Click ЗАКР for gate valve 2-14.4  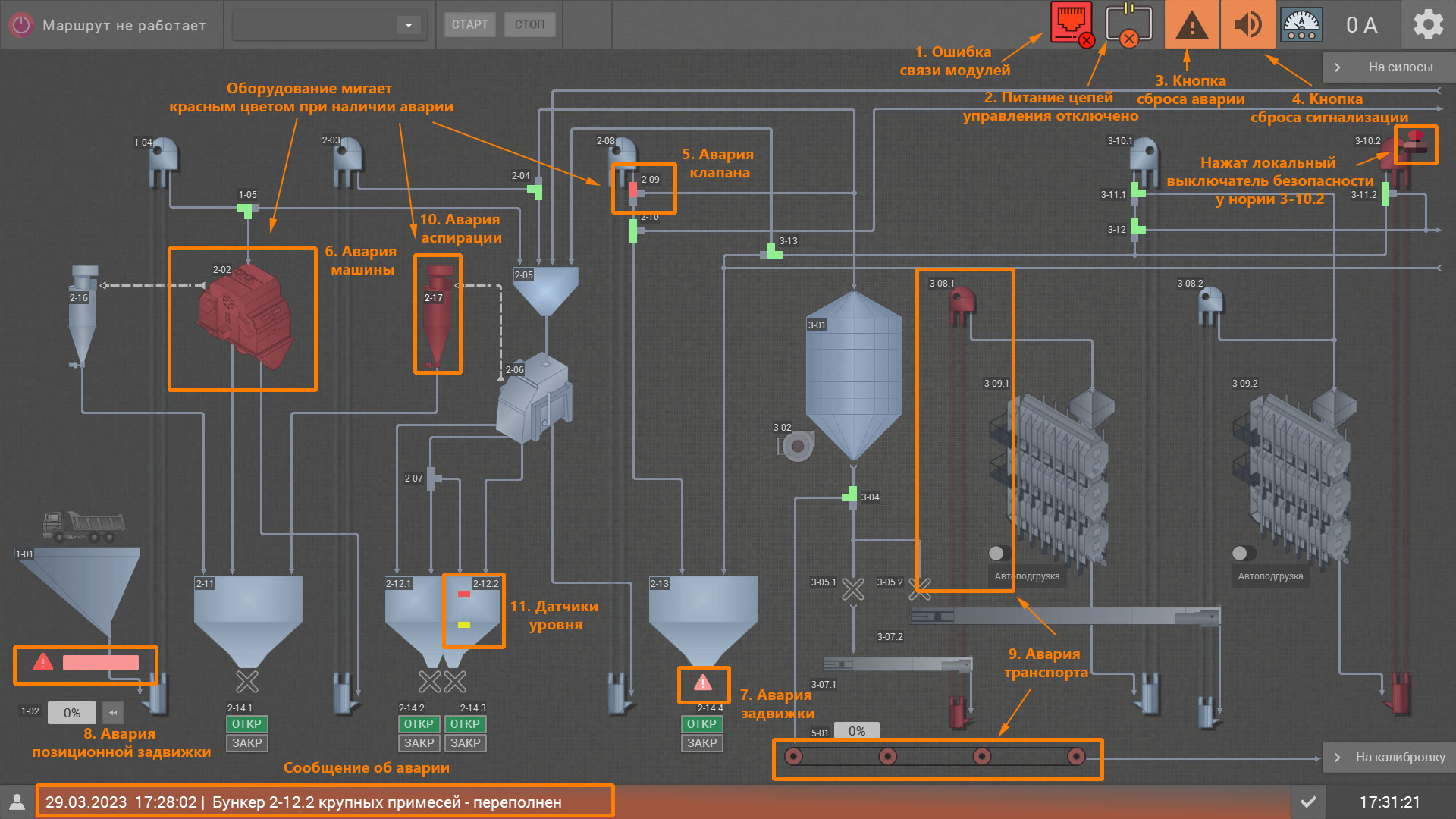701,743
